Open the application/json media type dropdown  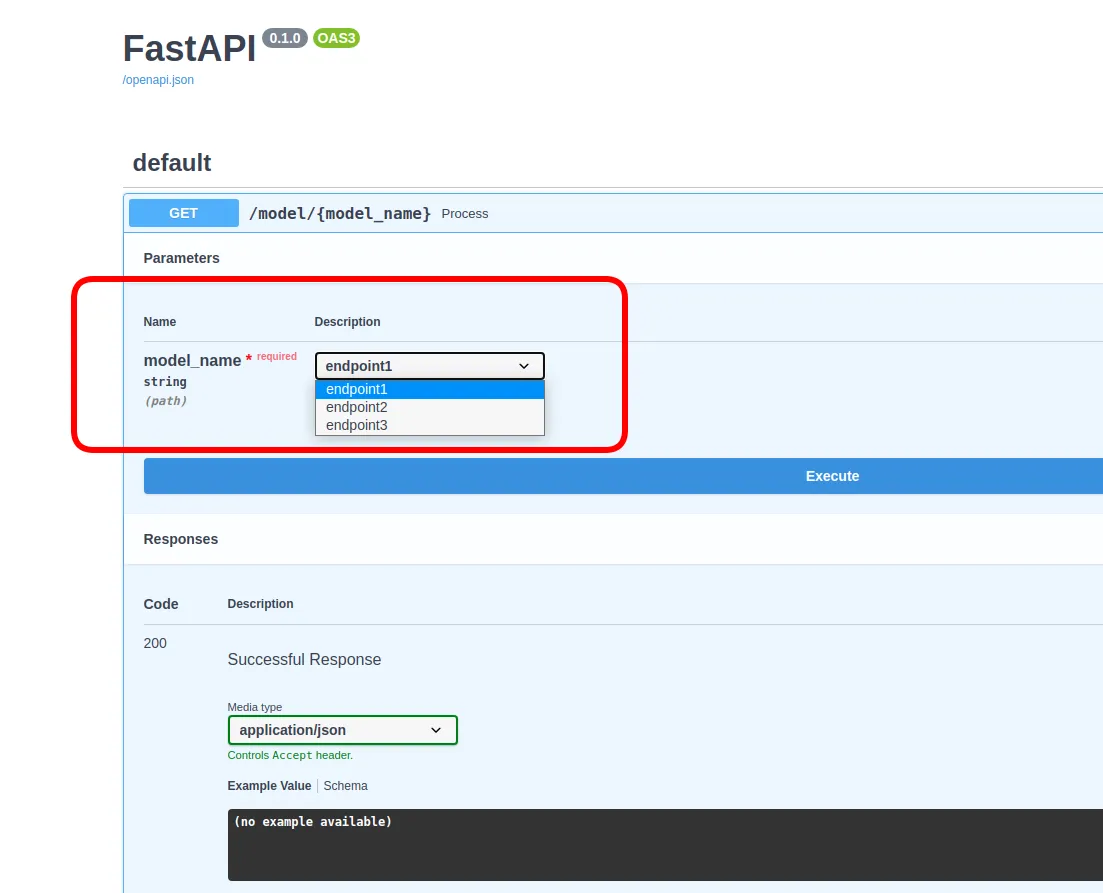pos(343,730)
